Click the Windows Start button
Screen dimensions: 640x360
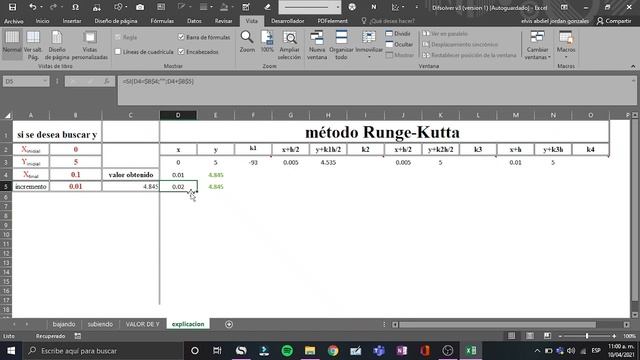(x=11, y=351)
